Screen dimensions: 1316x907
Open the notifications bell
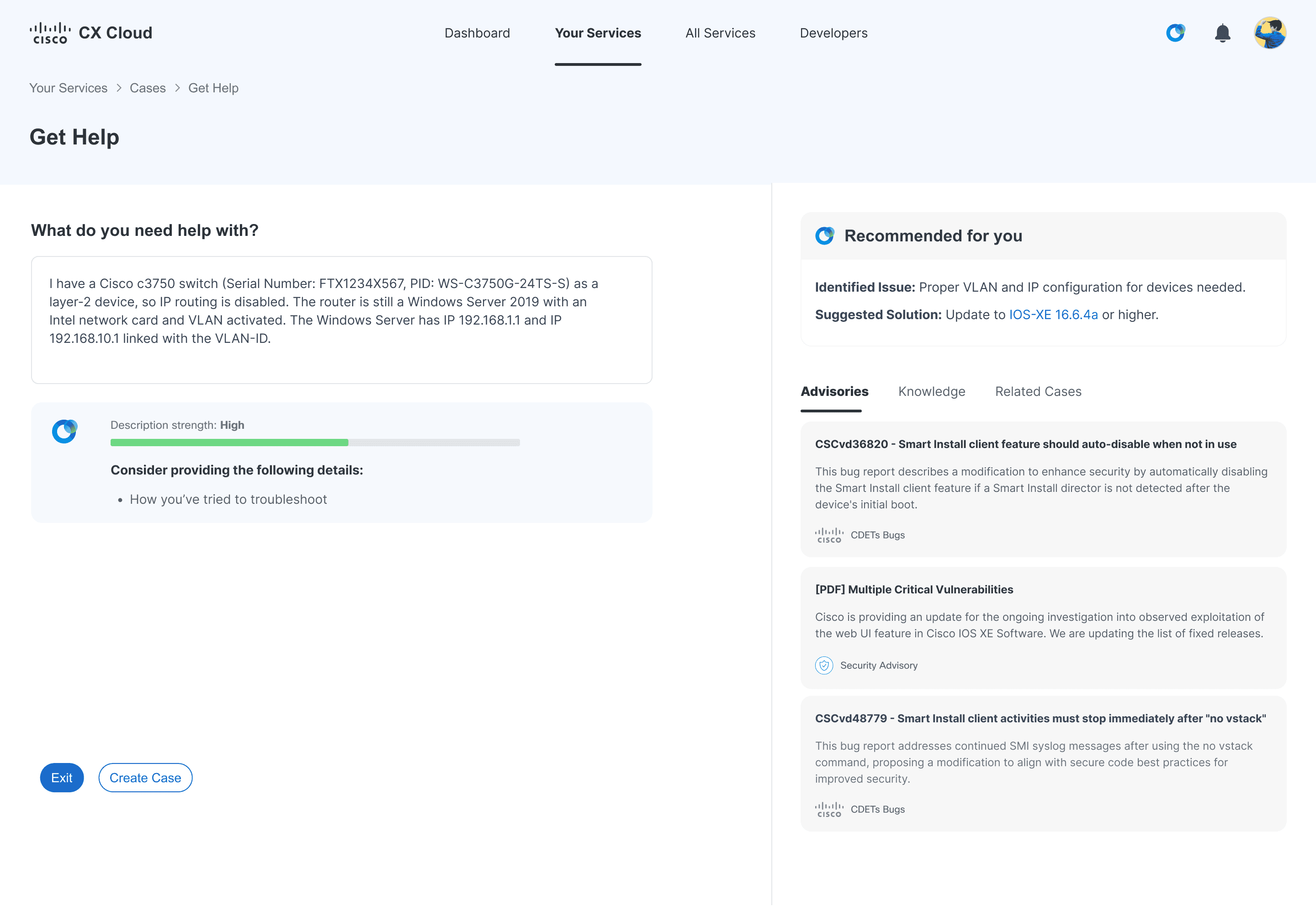pyautogui.click(x=1222, y=33)
